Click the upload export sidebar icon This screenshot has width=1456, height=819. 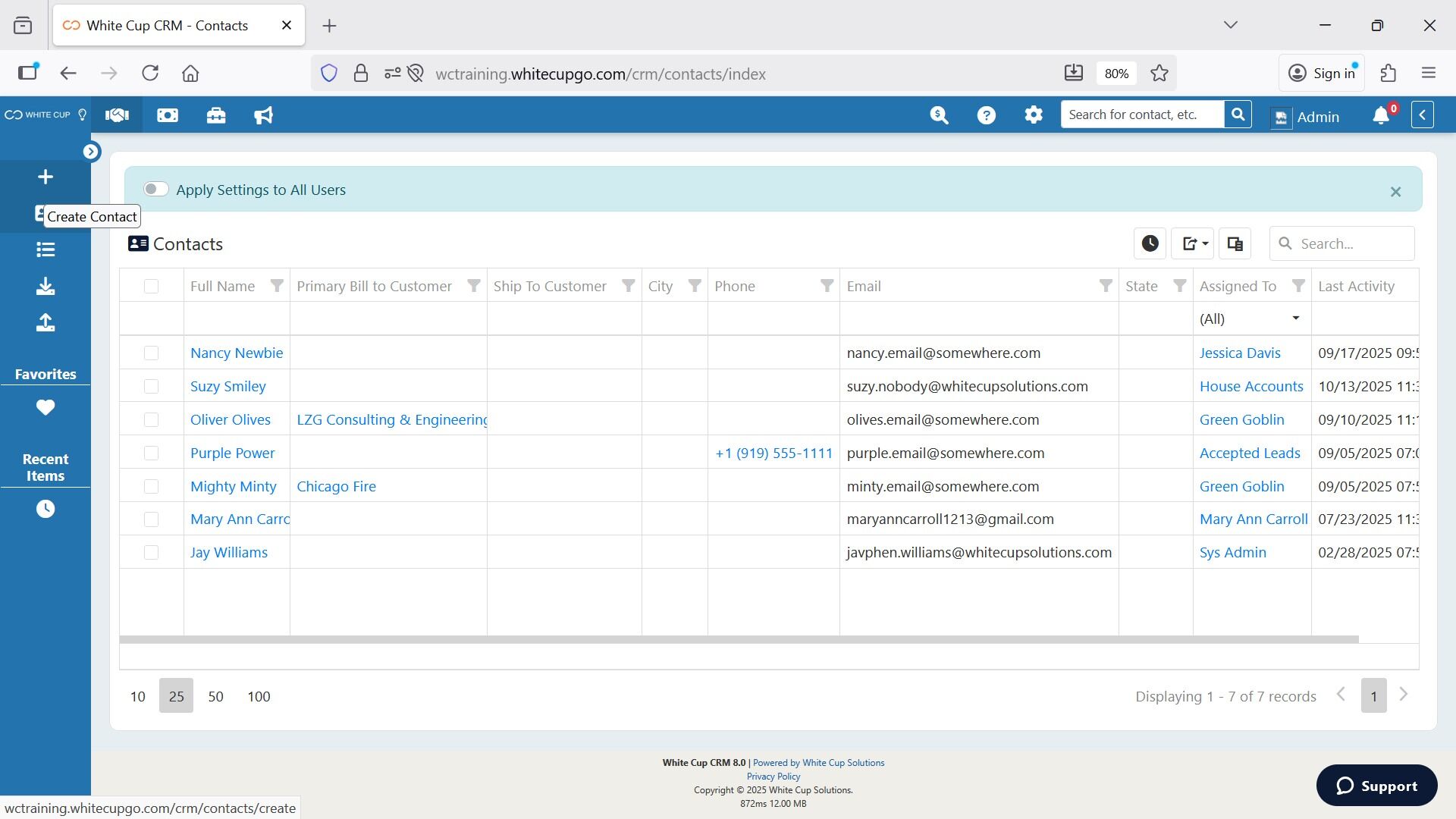[45, 323]
